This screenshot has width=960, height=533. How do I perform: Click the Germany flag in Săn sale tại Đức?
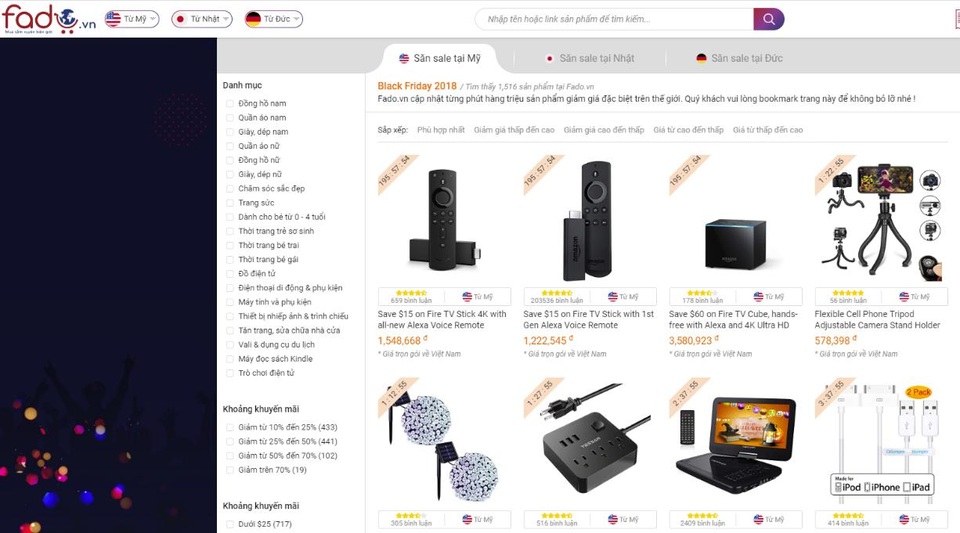(x=701, y=58)
